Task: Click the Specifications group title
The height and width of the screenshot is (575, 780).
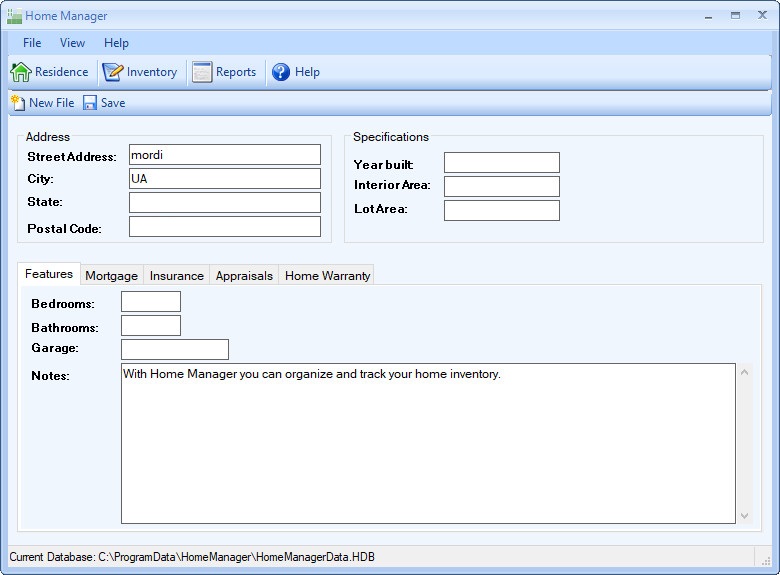Action: point(391,137)
